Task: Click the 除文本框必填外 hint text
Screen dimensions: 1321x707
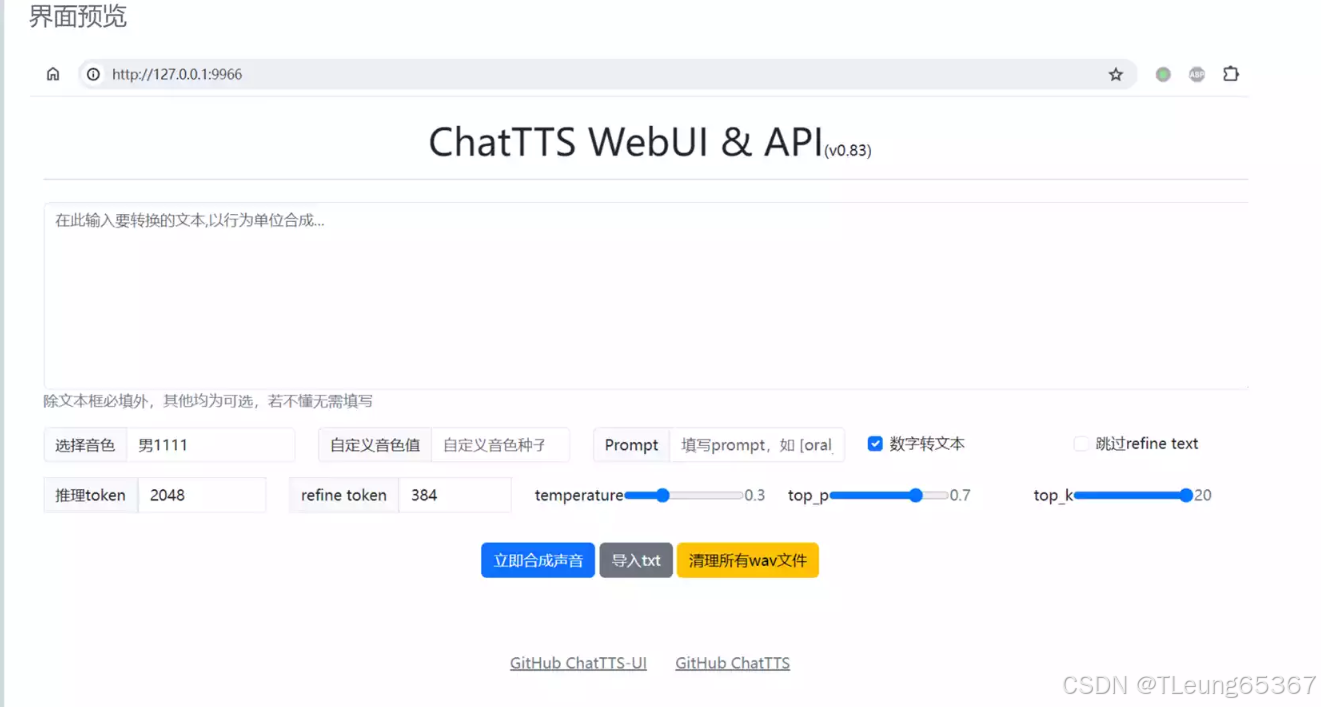Action: 208,401
